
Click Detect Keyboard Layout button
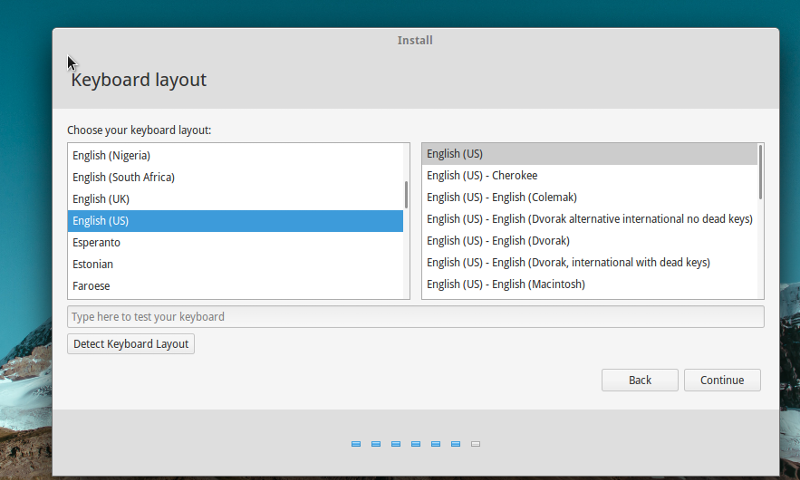click(x=131, y=344)
